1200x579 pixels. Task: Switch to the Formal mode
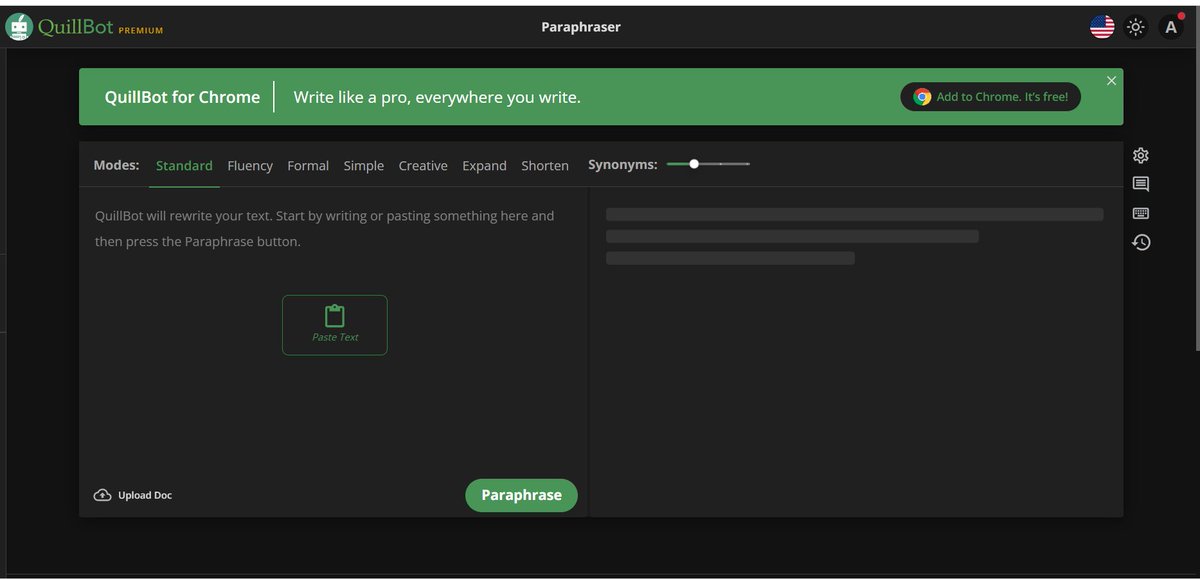coord(308,166)
